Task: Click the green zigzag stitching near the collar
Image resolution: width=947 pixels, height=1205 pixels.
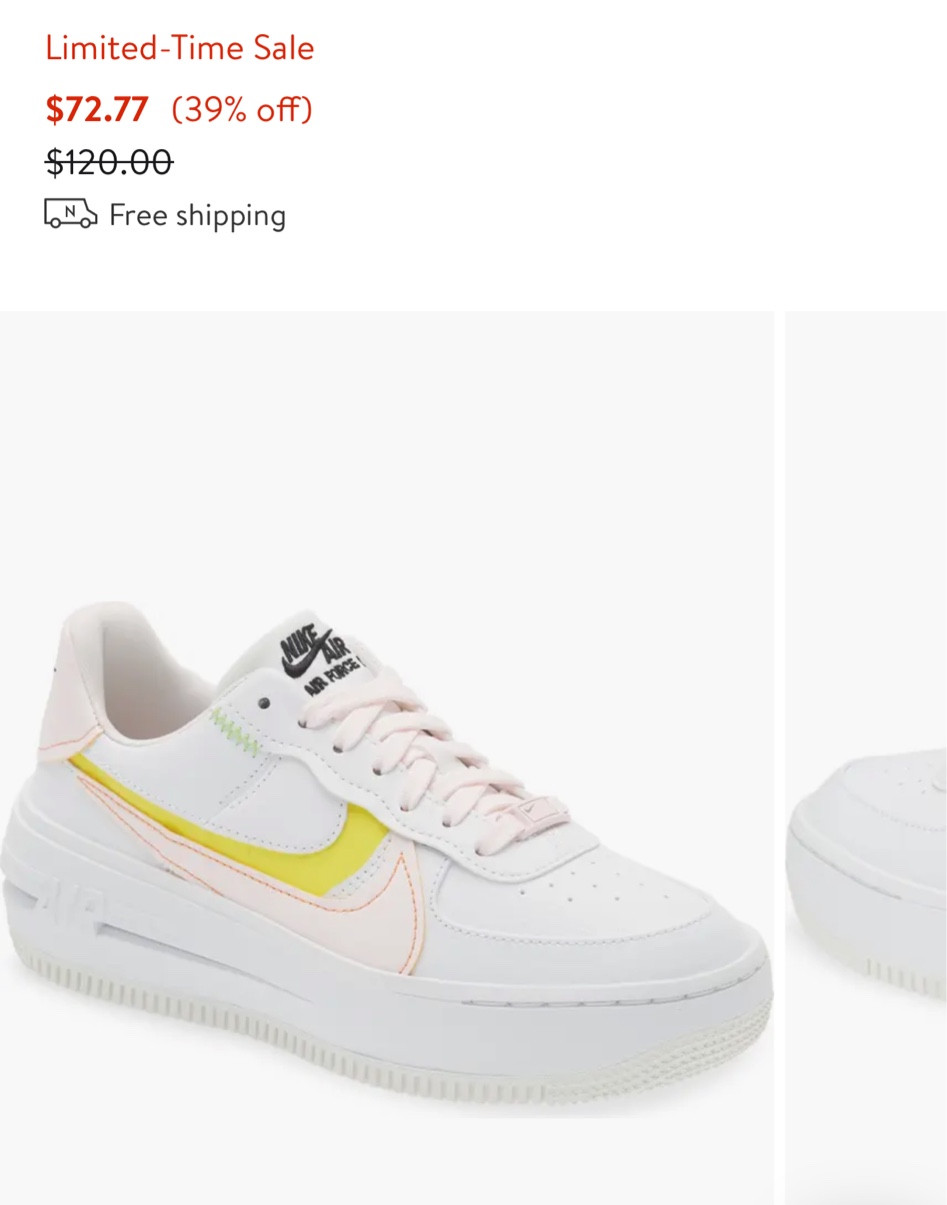Action: click(x=235, y=732)
